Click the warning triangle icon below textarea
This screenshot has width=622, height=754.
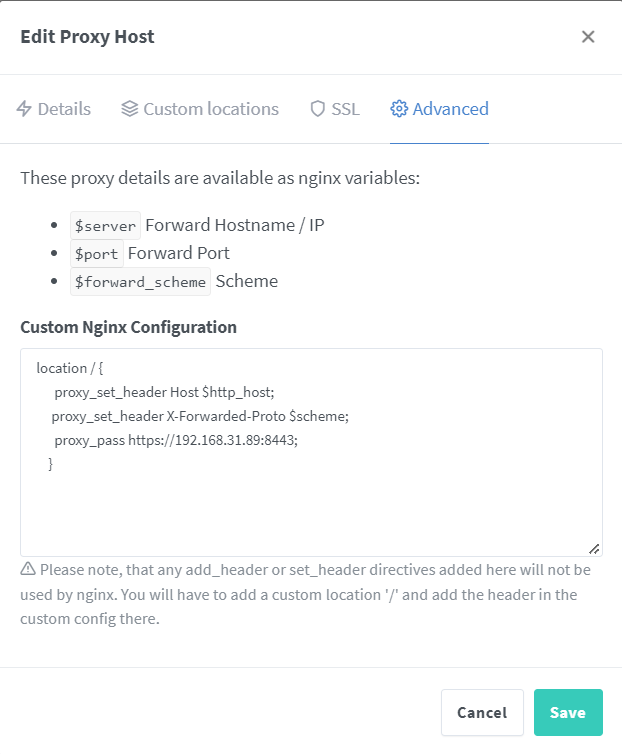click(28, 569)
